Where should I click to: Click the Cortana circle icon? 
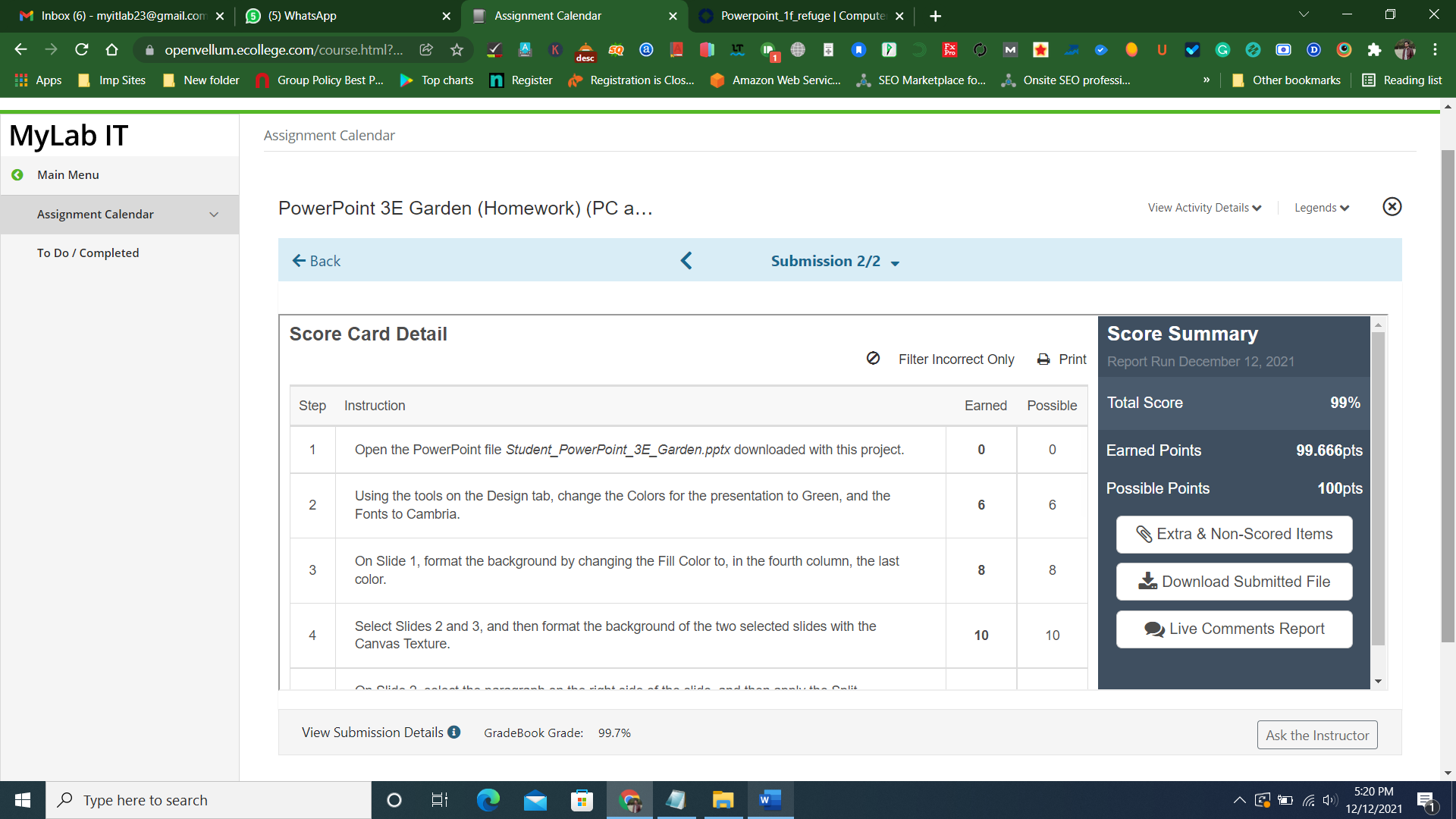(394, 800)
